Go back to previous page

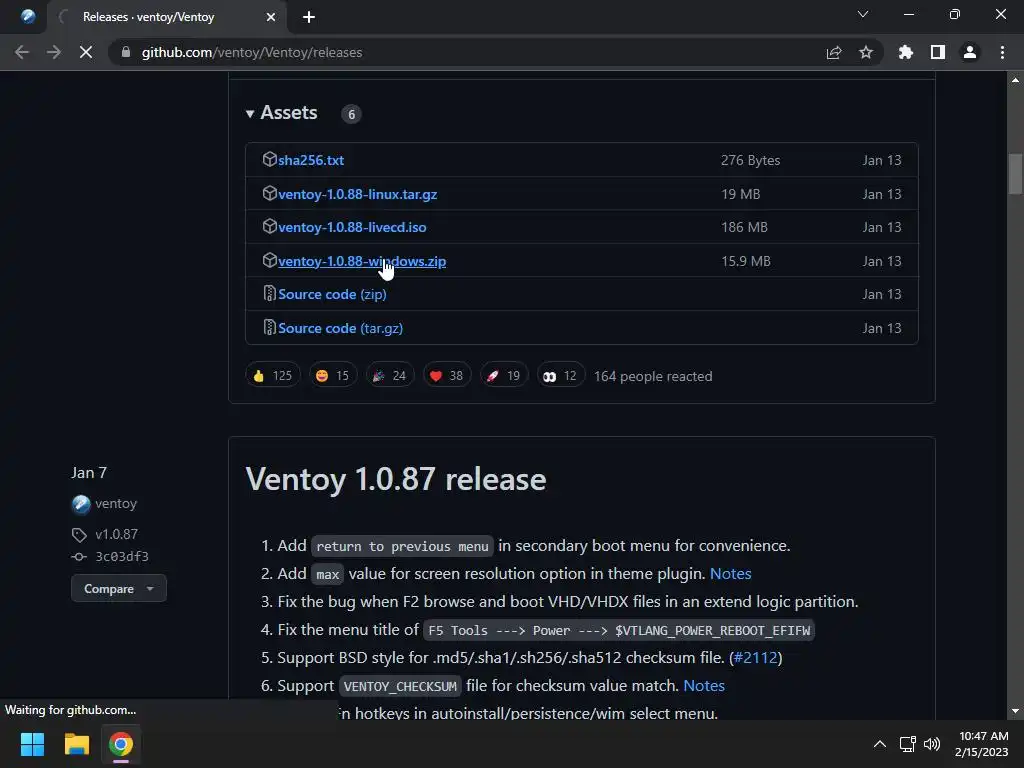click(x=22, y=52)
